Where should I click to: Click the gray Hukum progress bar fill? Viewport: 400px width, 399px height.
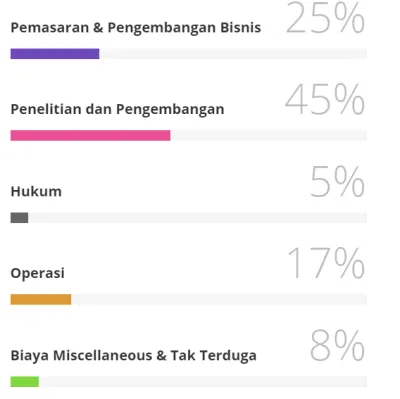(x=19, y=218)
